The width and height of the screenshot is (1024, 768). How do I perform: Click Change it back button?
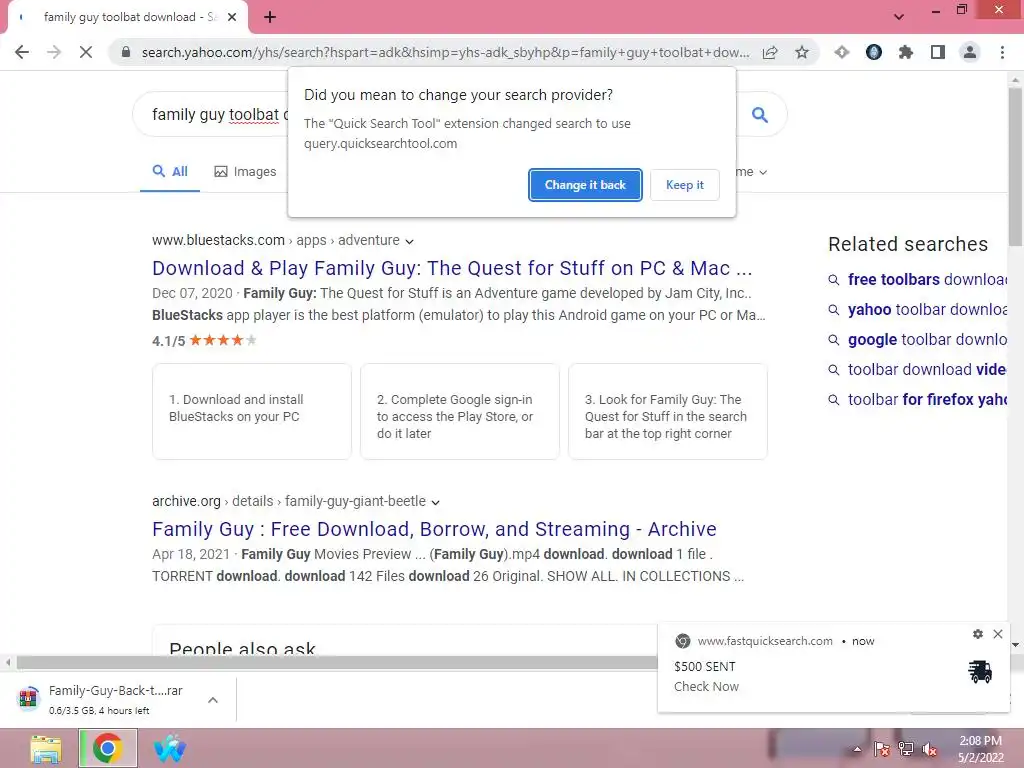(x=585, y=185)
